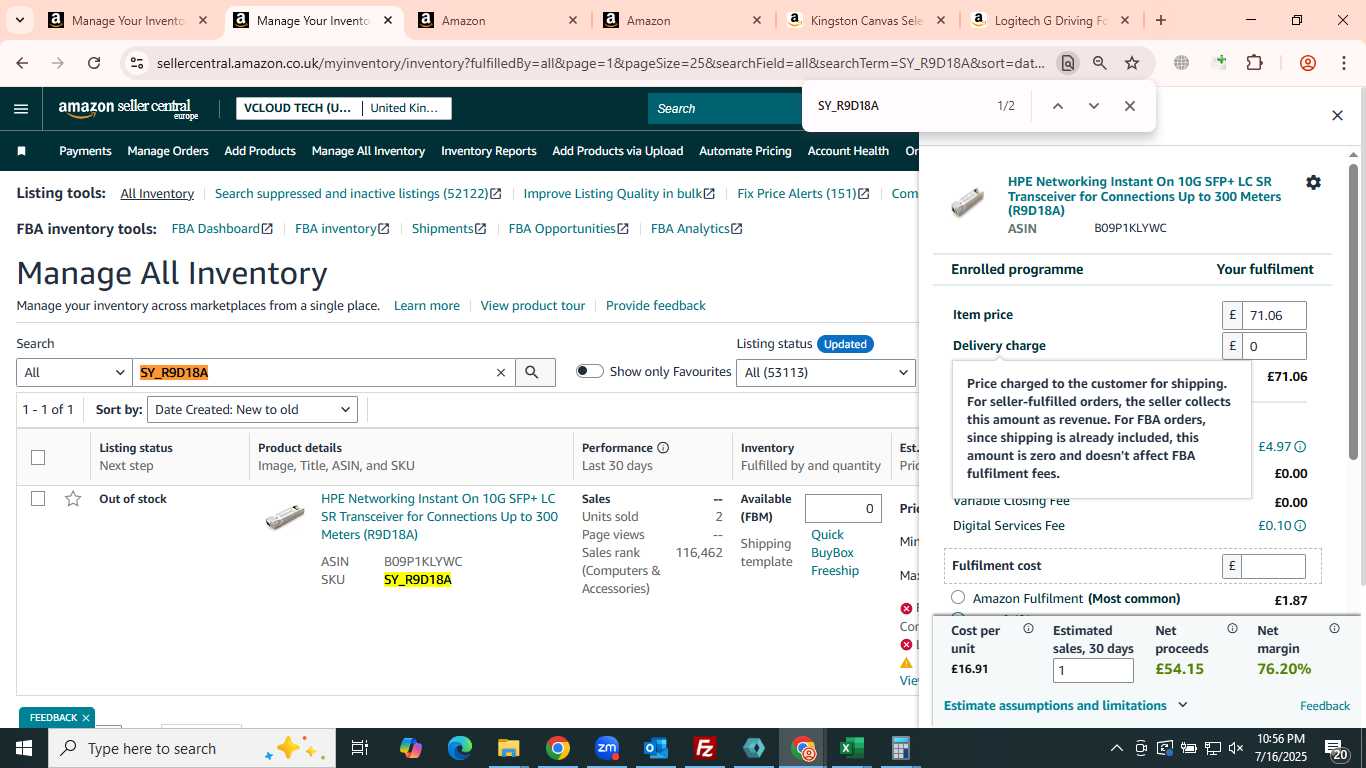1366x768 pixels.
Task: Click the Quick BuyBox Freeship template link
Action: point(835,553)
